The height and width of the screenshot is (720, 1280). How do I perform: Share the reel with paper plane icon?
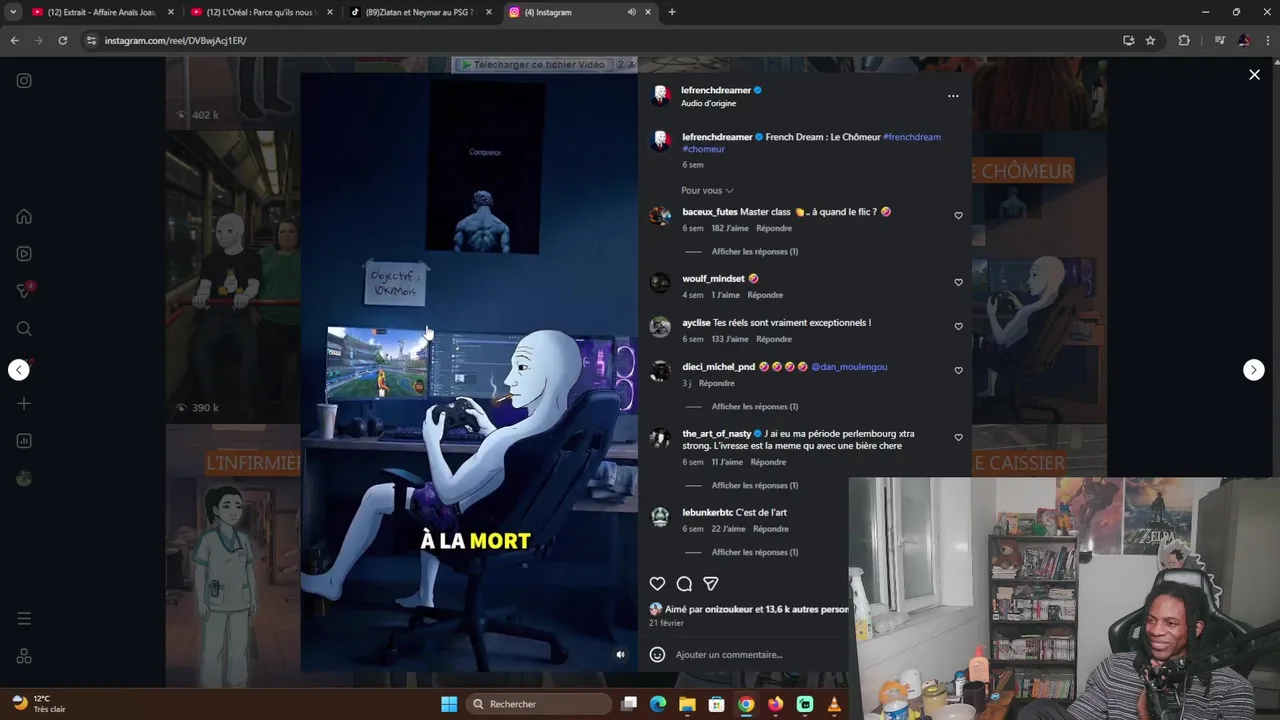pos(711,584)
